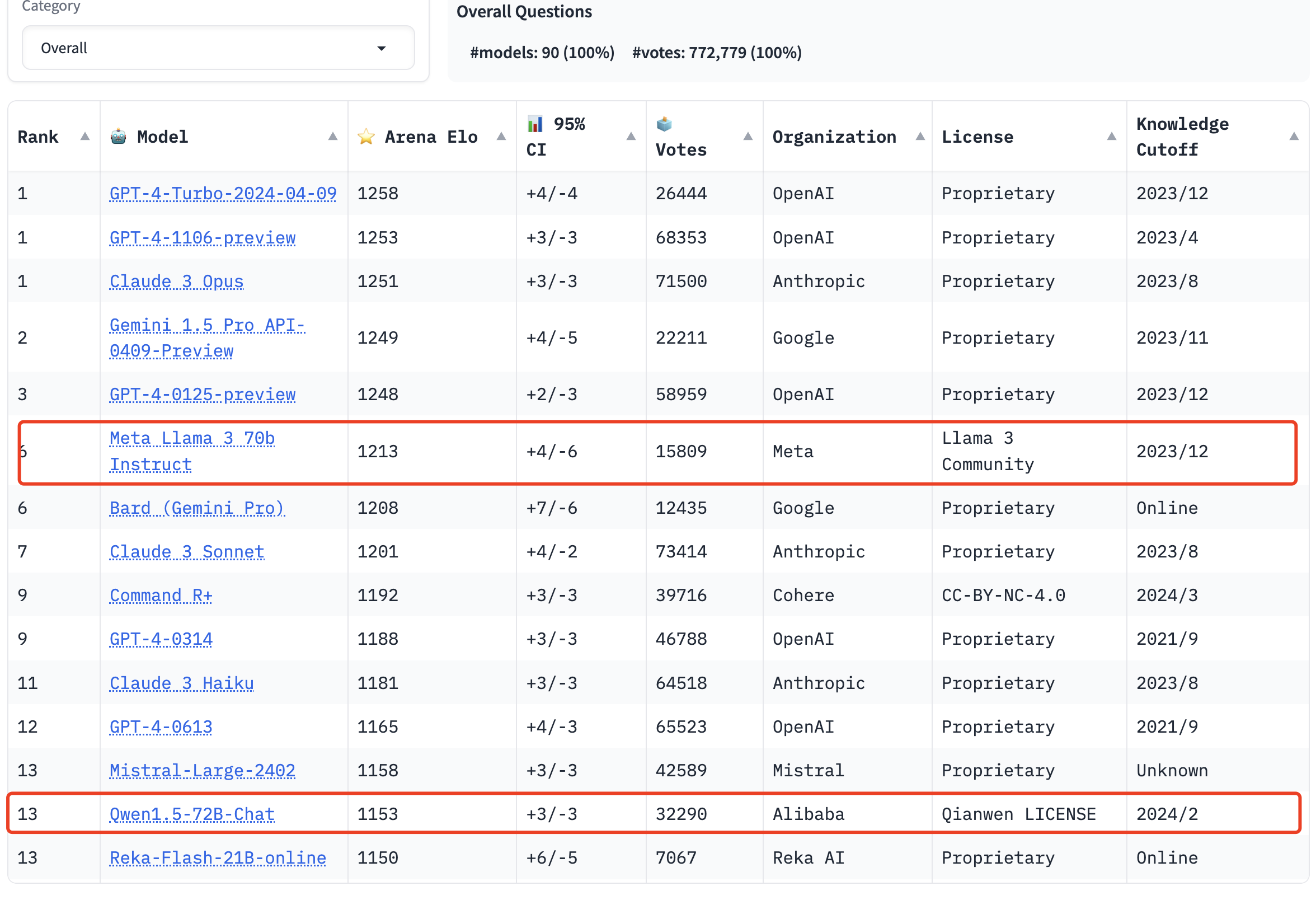
Task: Click the Alibaba organization cell
Action: click(x=809, y=814)
